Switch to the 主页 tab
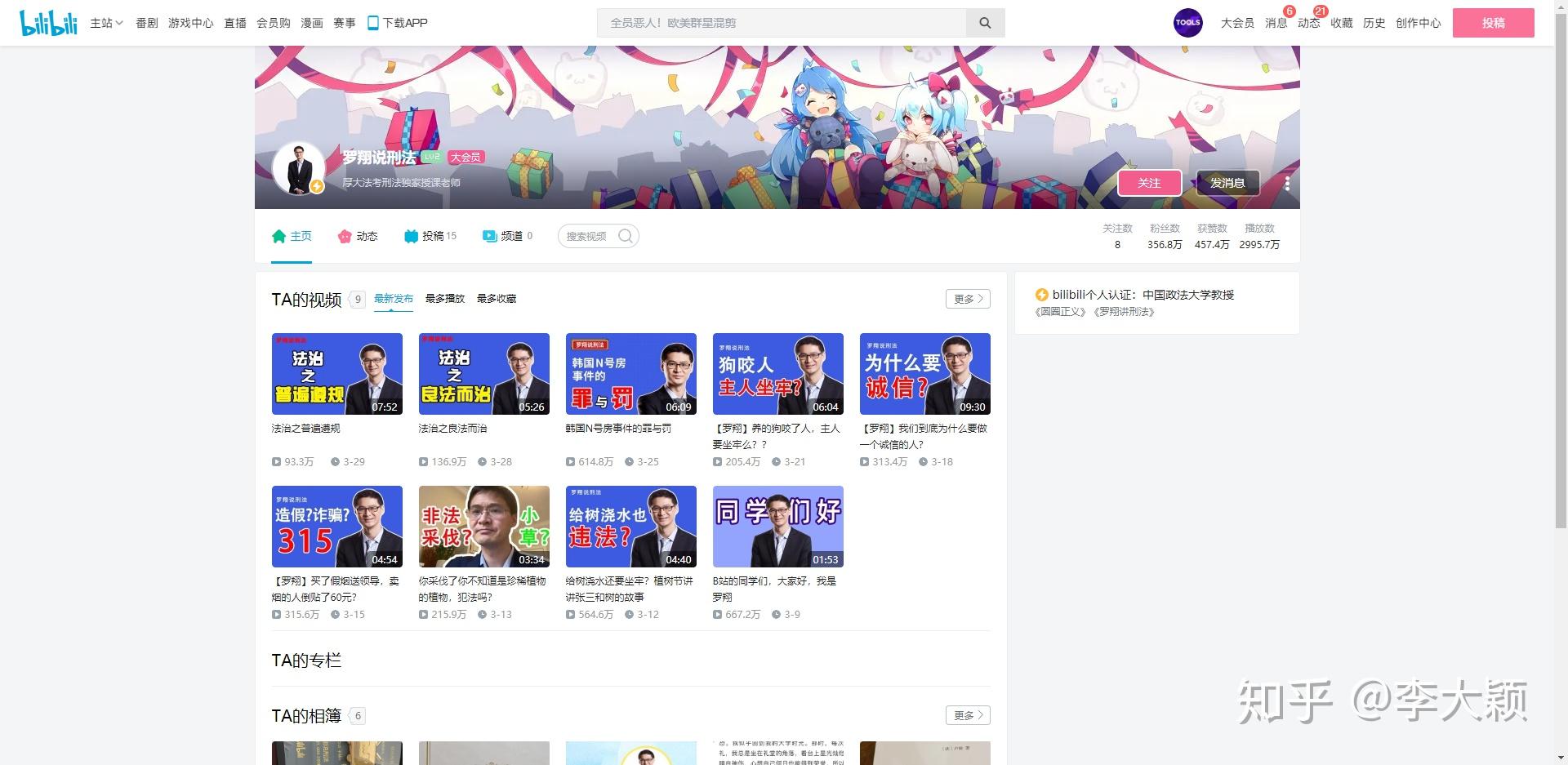 click(292, 236)
